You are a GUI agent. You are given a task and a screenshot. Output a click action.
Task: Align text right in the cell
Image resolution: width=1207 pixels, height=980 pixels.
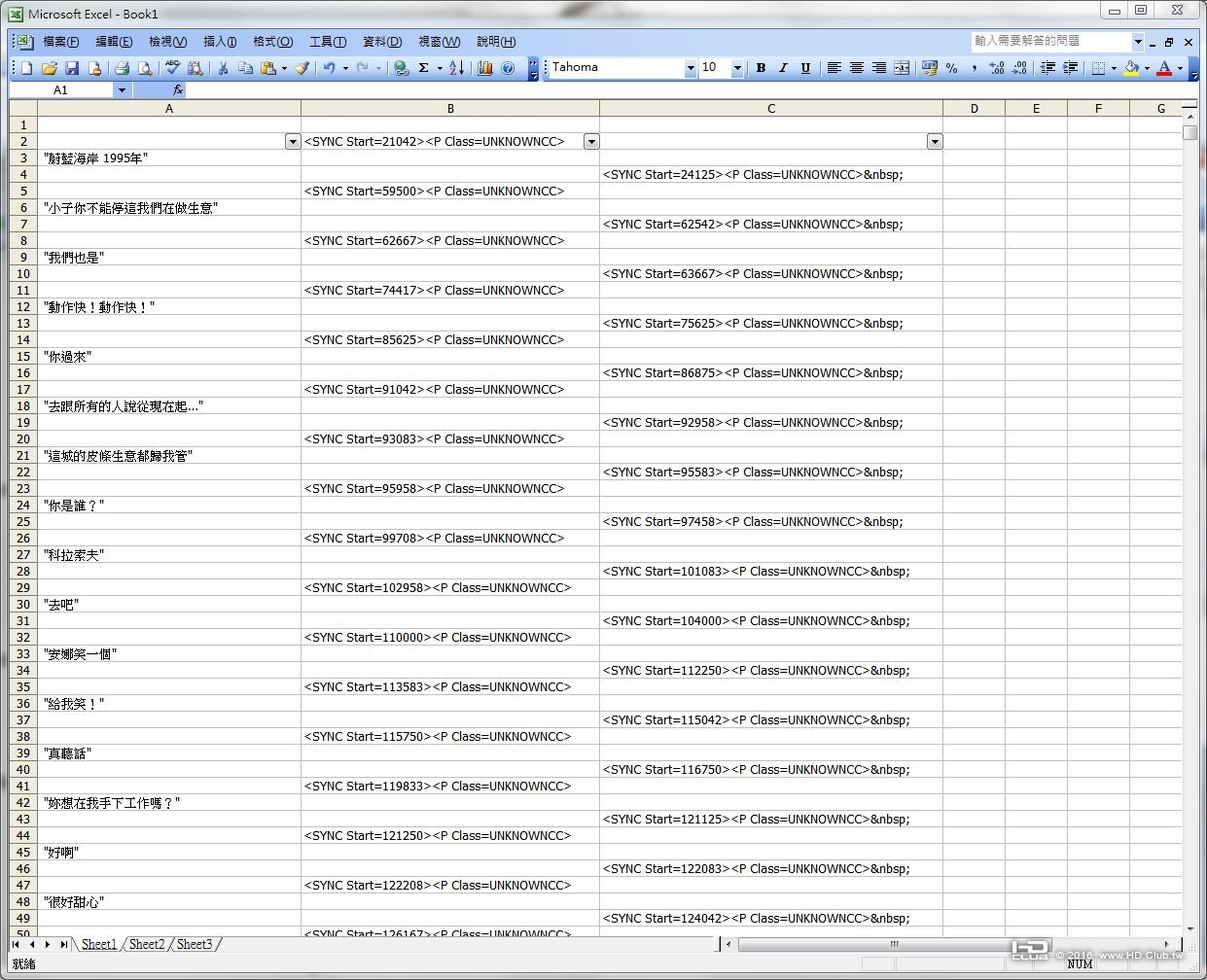point(879,68)
